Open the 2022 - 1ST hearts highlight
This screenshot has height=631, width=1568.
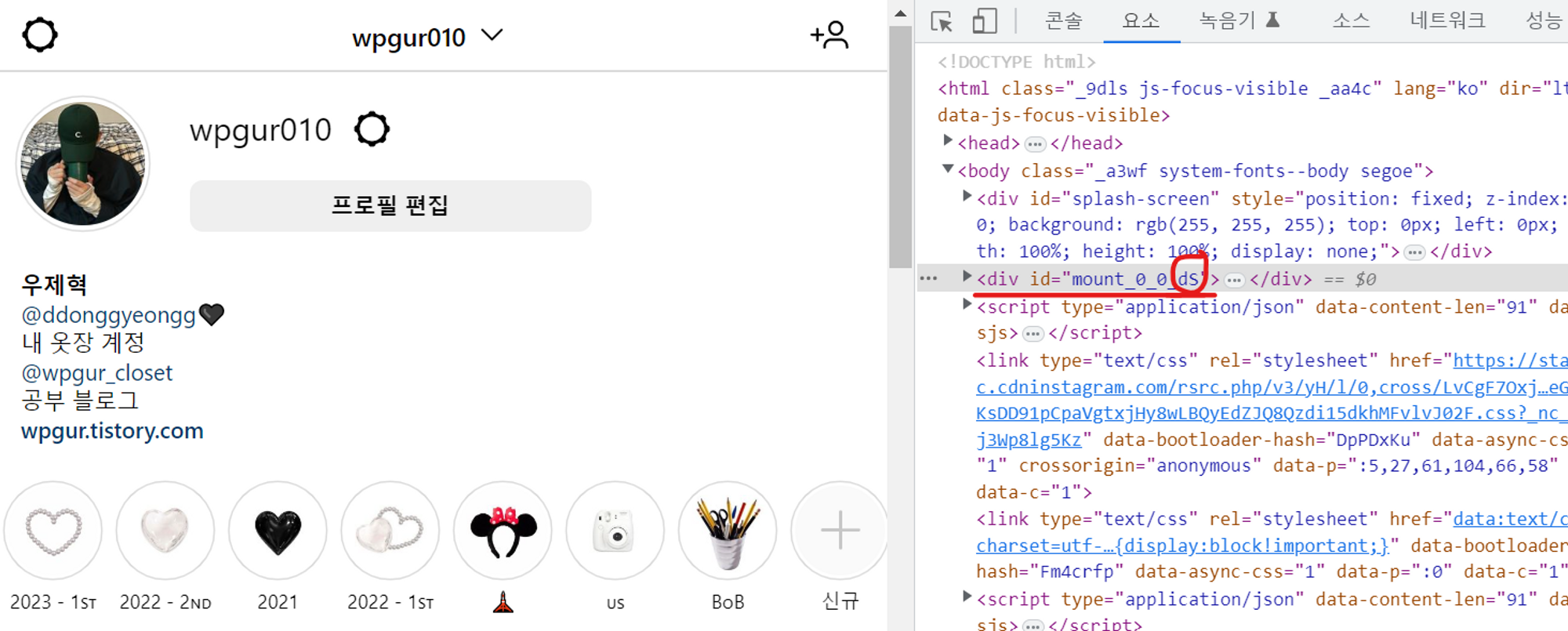coord(390,531)
